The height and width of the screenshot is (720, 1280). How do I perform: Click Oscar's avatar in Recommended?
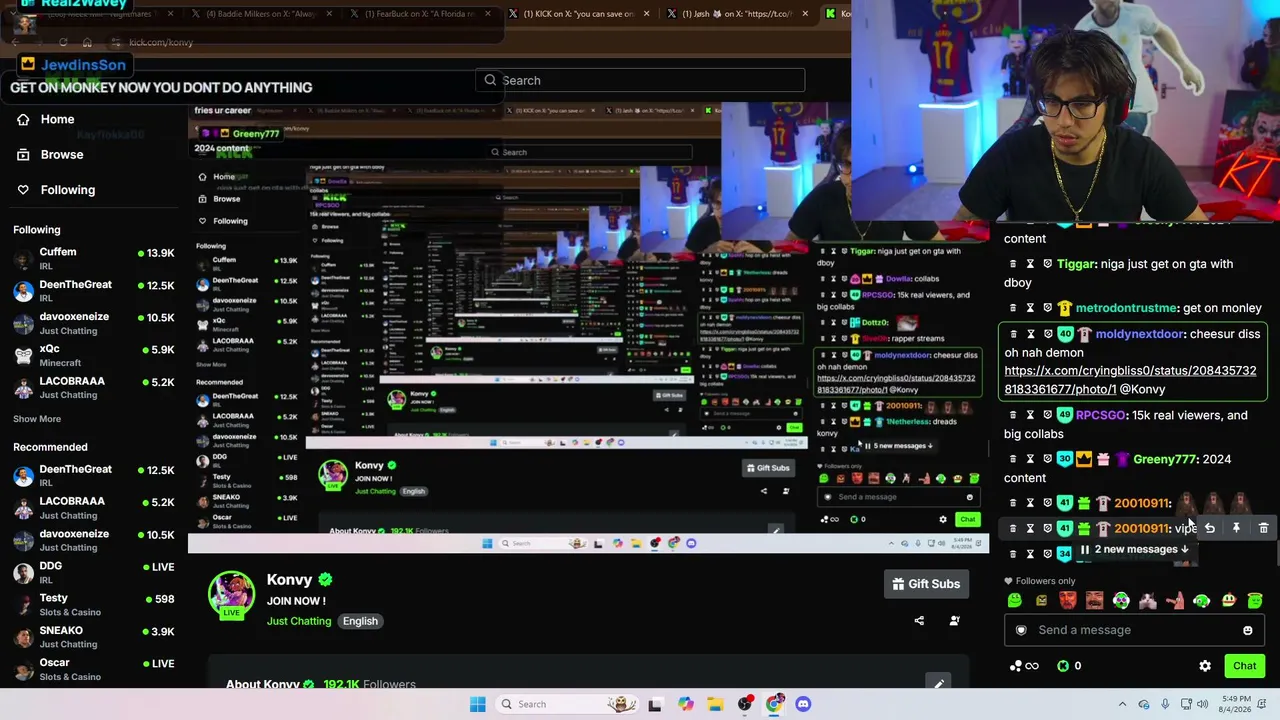[23, 669]
